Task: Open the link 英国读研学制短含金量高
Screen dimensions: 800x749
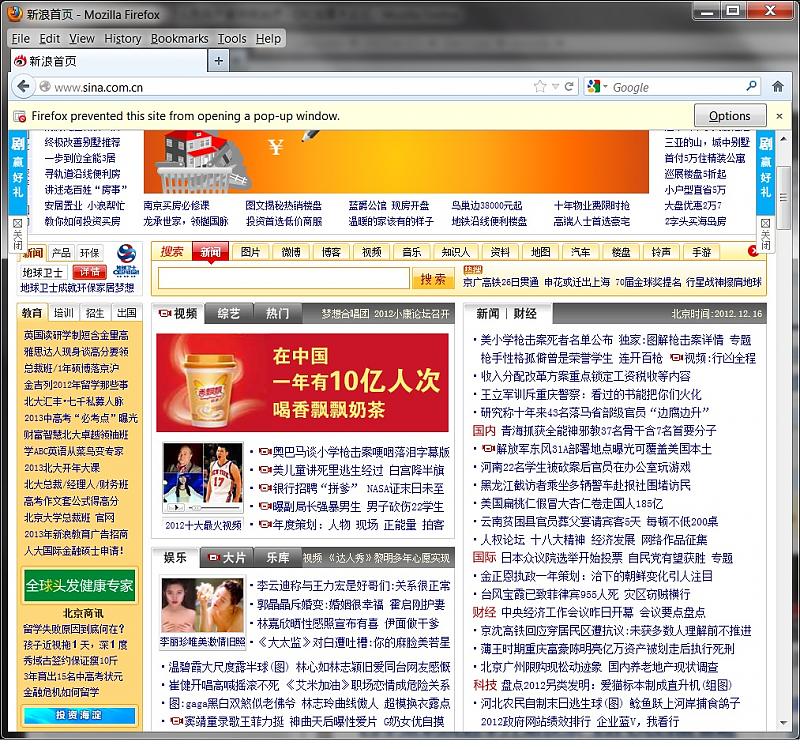Action: [x=76, y=335]
